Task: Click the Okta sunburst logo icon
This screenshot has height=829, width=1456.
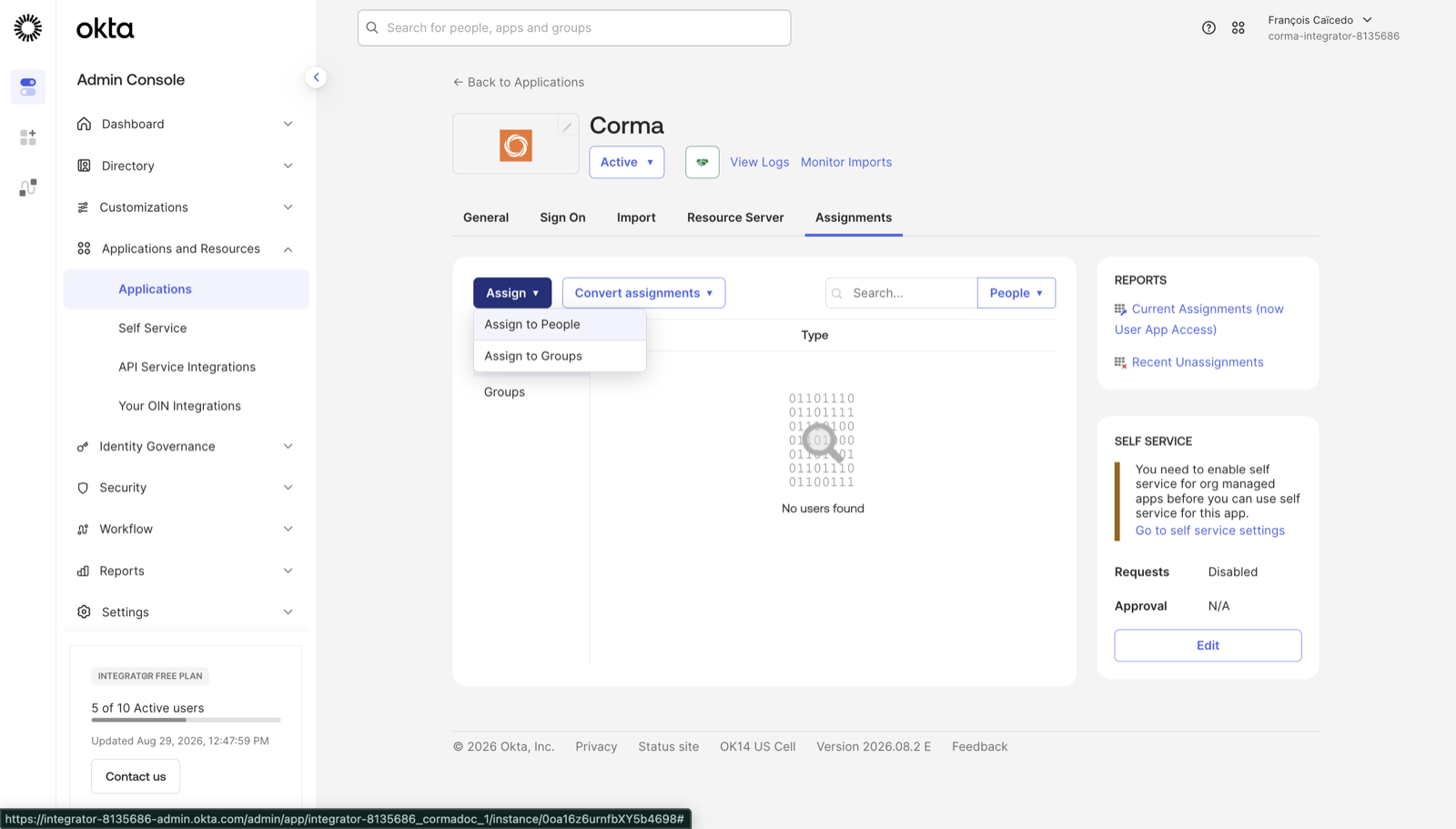Action: point(28,28)
